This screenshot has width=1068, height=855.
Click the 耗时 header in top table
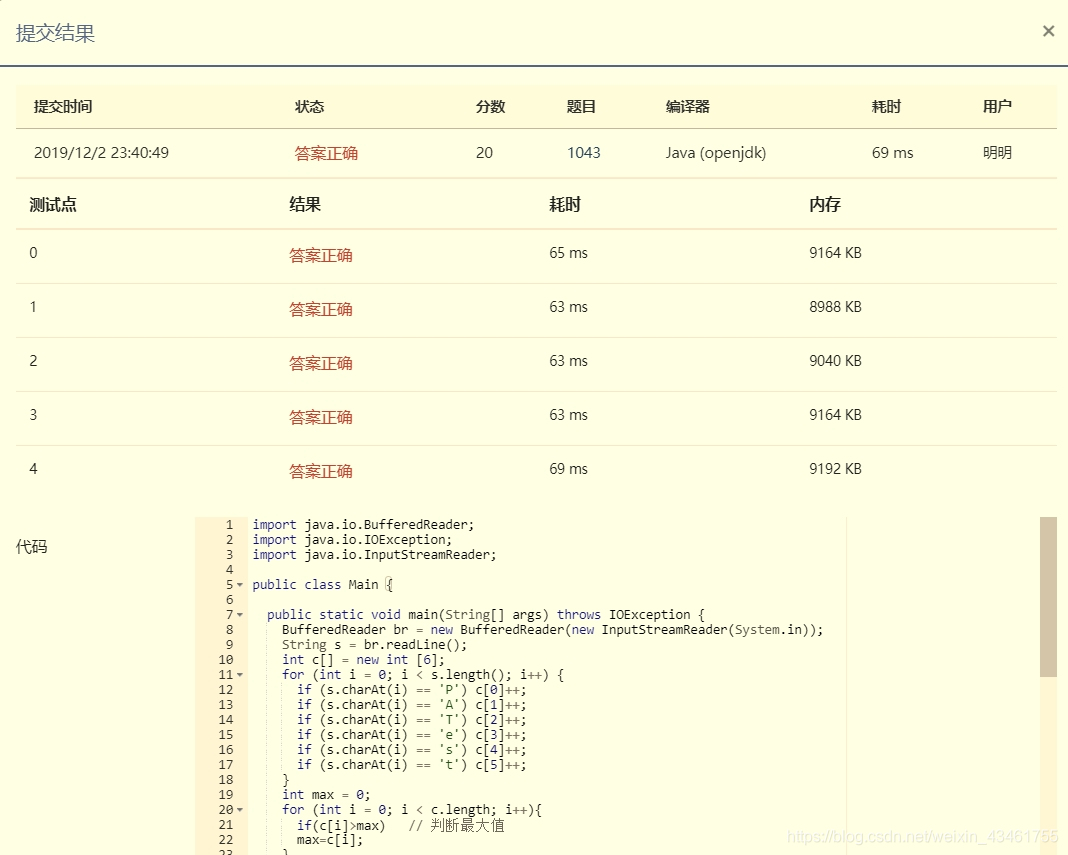tap(886, 106)
